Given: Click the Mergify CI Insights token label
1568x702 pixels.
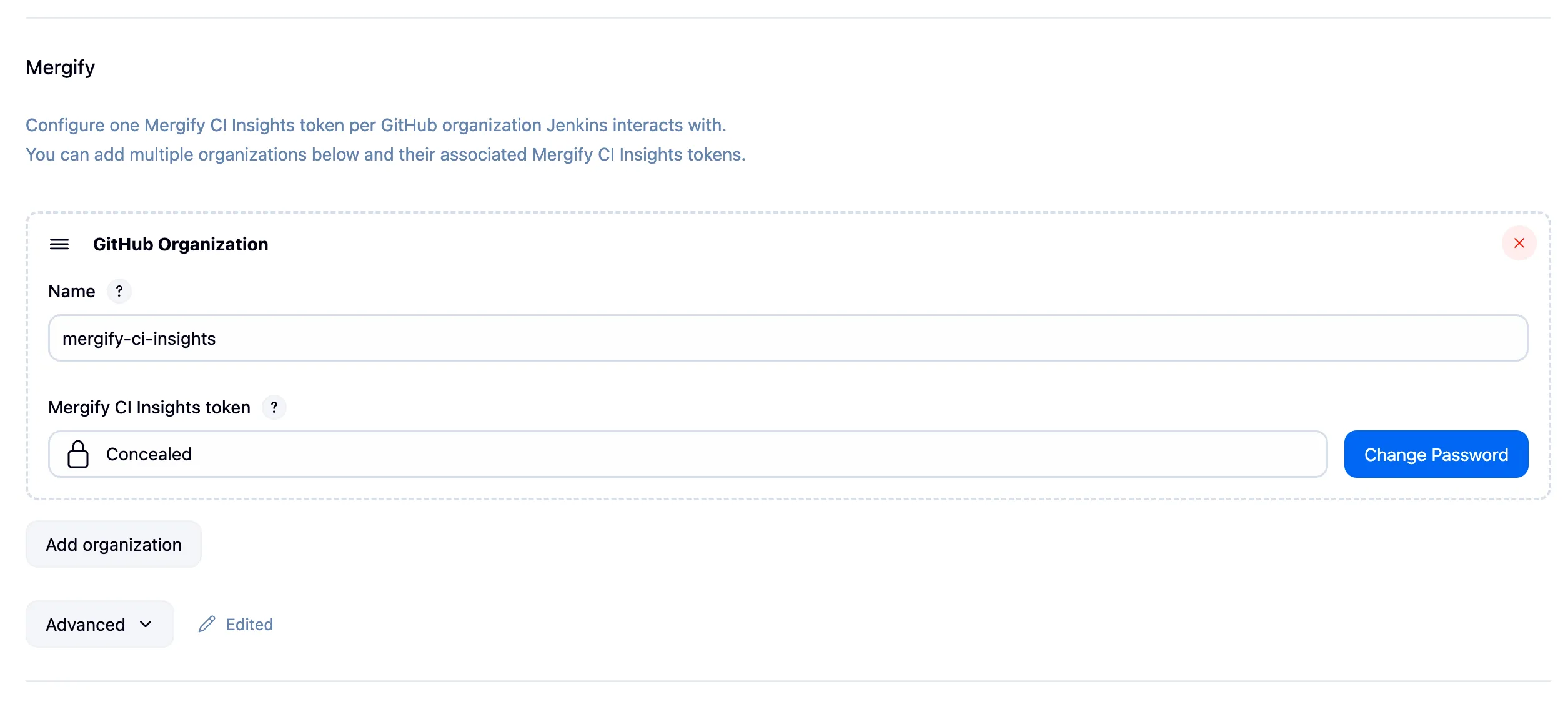Looking at the screenshot, I should [149, 407].
